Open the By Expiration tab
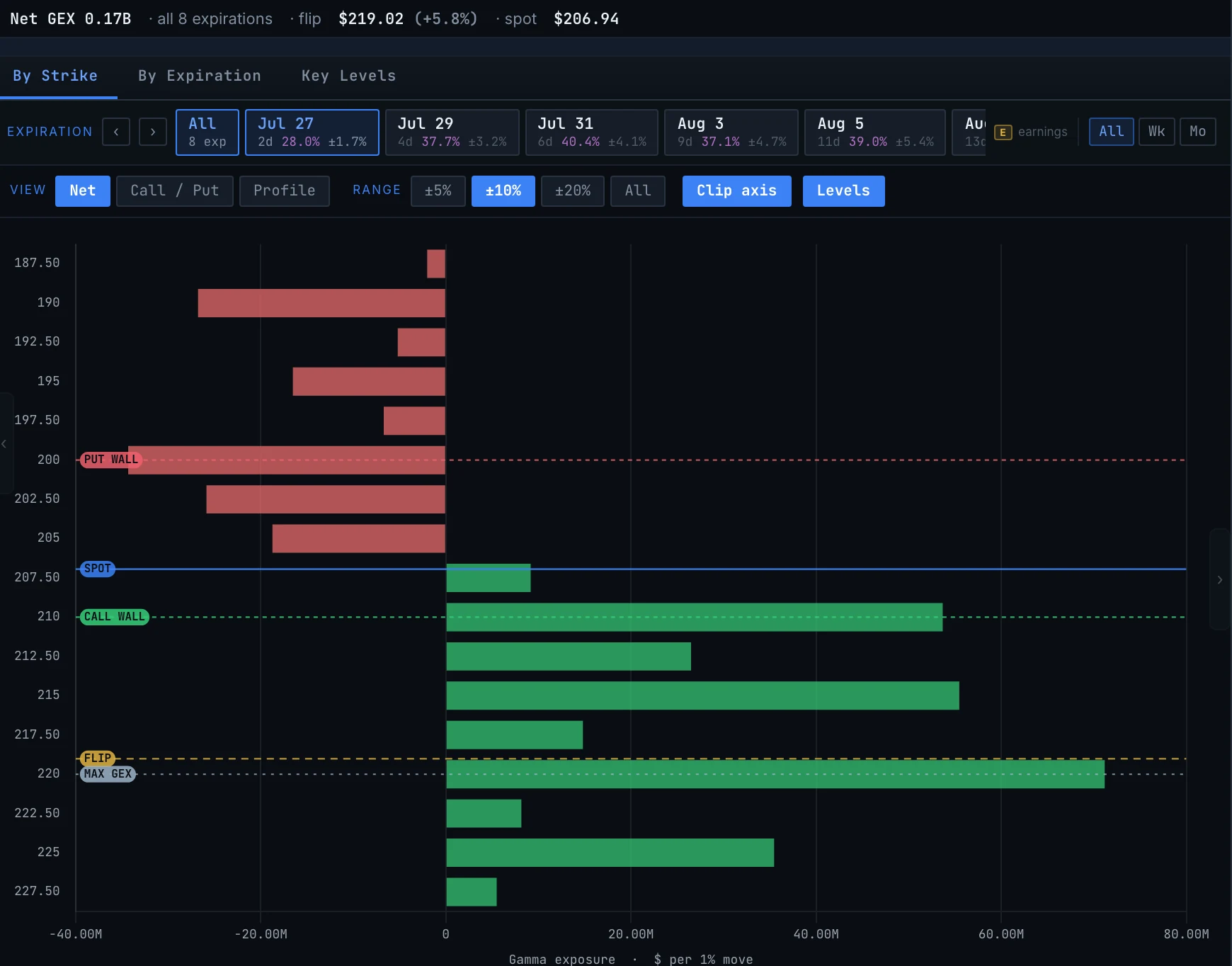 (x=200, y=76)
